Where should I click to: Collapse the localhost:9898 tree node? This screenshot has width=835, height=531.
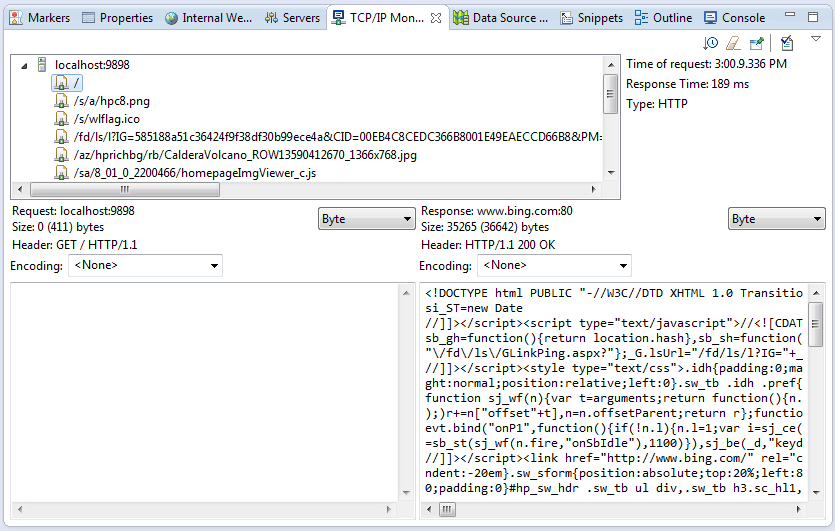(24, 66)
